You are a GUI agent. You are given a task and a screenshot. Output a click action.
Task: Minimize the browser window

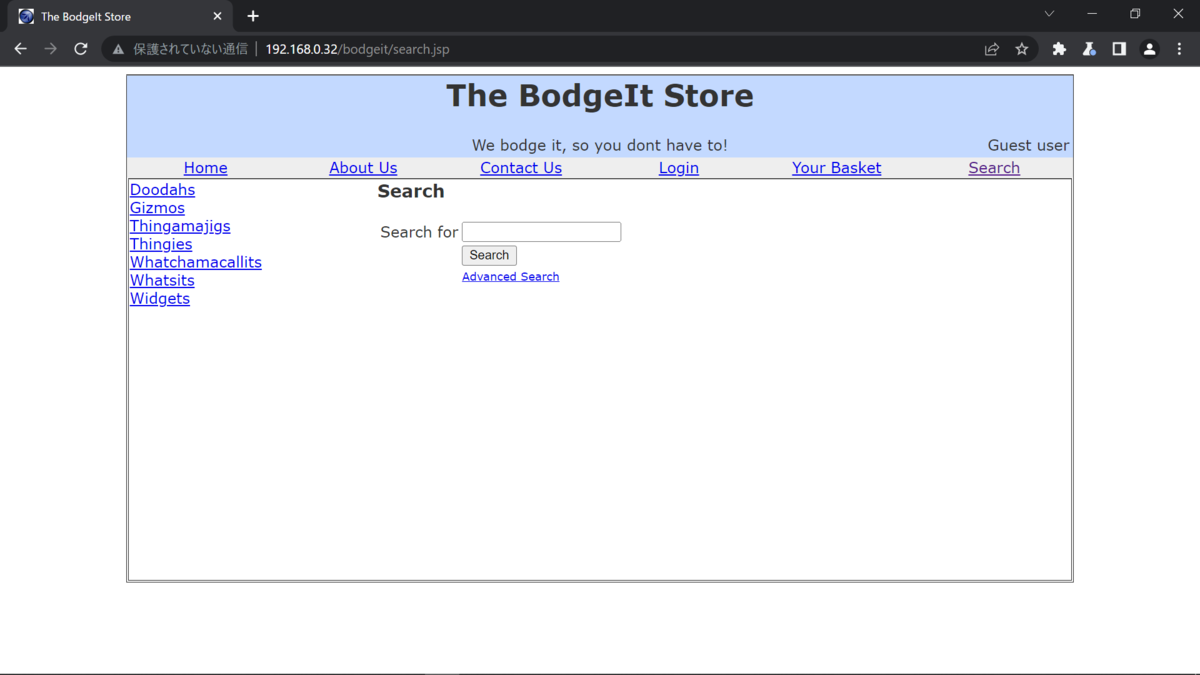[x=1092, y=14]
